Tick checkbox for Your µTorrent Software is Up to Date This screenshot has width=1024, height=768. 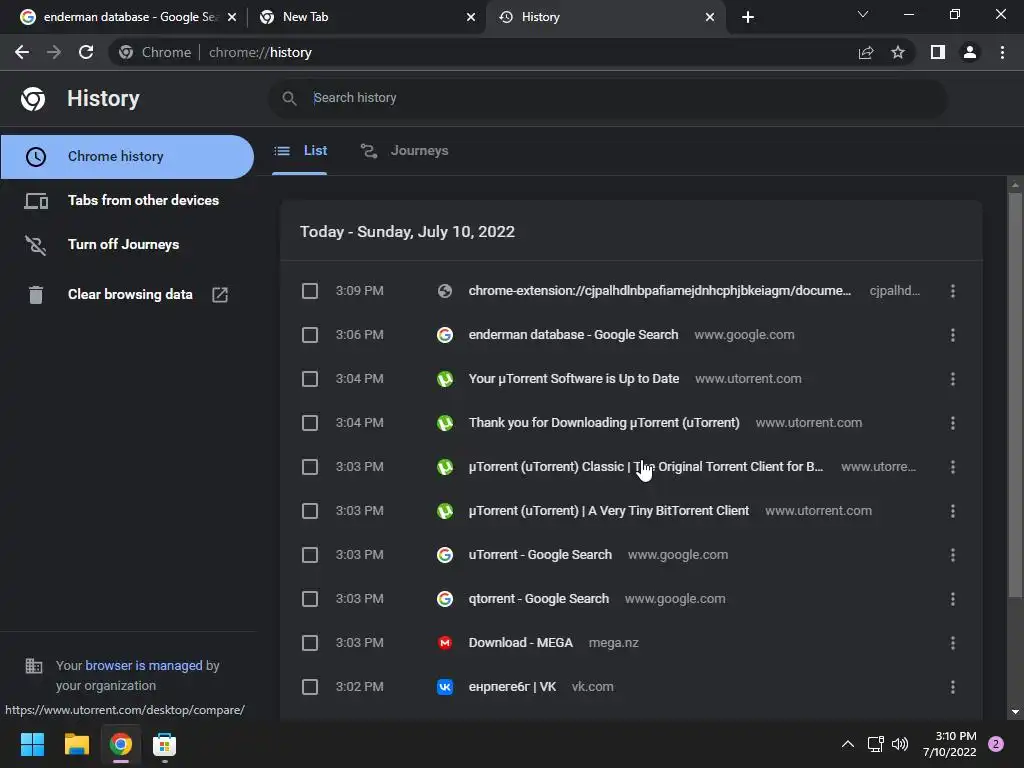[310, 379]
